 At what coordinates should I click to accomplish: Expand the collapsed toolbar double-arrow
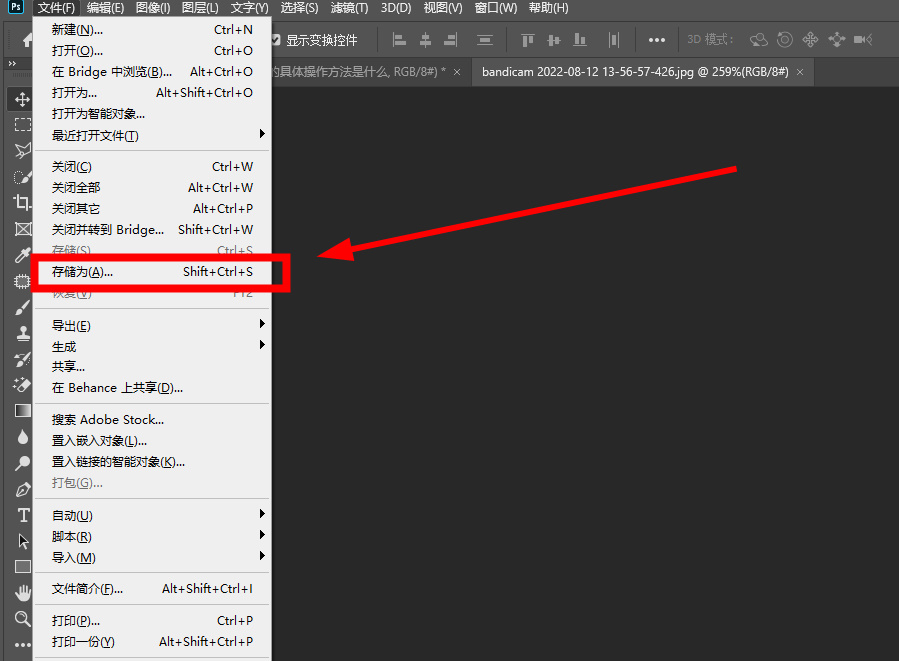point(12,64)
